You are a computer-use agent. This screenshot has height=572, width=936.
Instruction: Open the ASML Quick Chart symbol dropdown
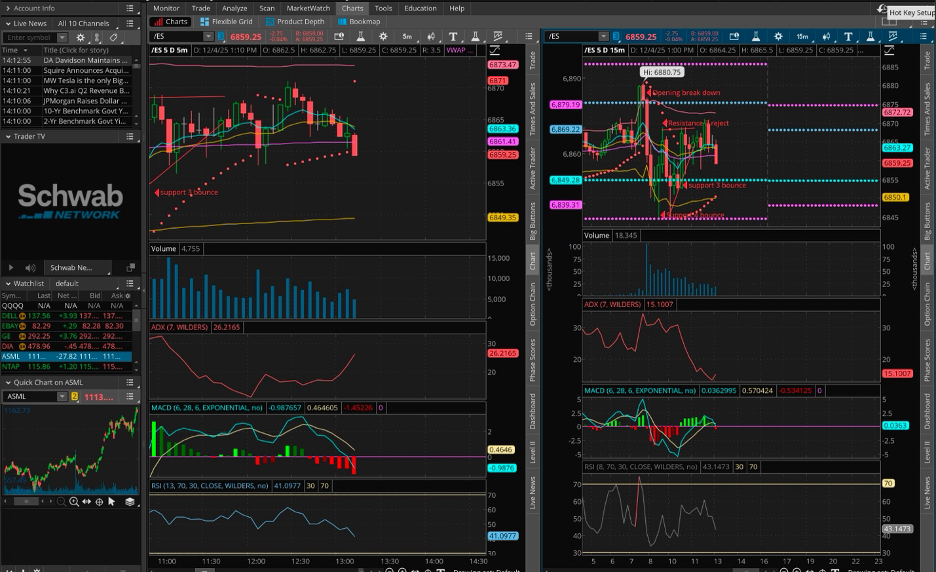tap(62, 396)
